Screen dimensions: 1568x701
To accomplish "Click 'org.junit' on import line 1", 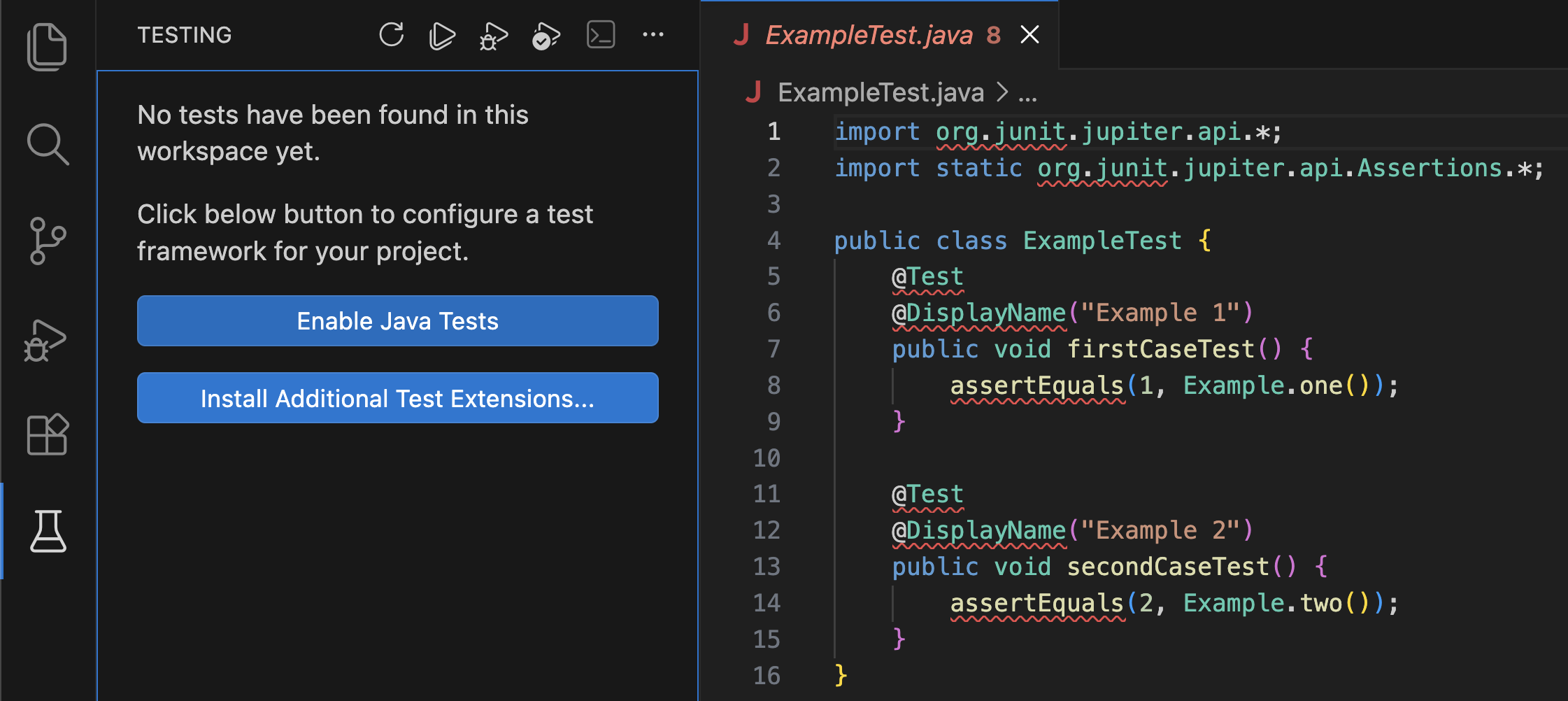I will click(x=1001, y=132).
